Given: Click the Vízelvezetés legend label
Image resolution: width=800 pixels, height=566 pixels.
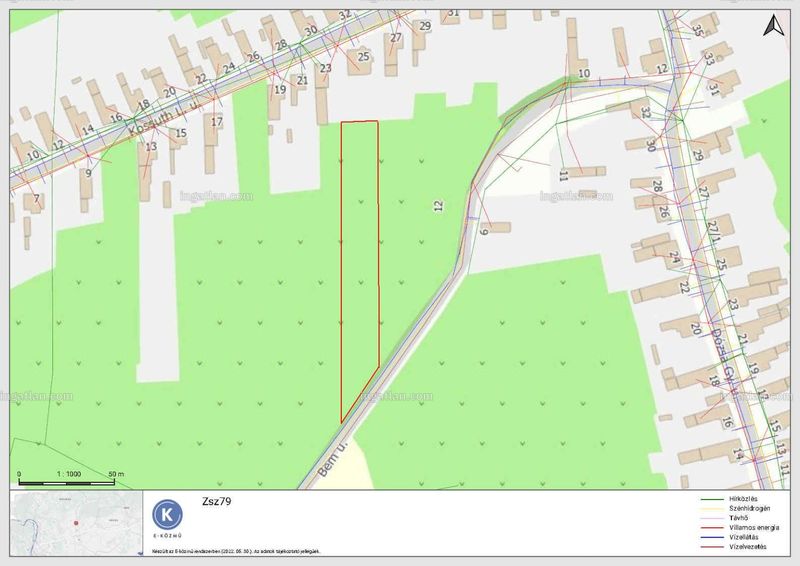Looking at the screenshot, I should [748, 547].
